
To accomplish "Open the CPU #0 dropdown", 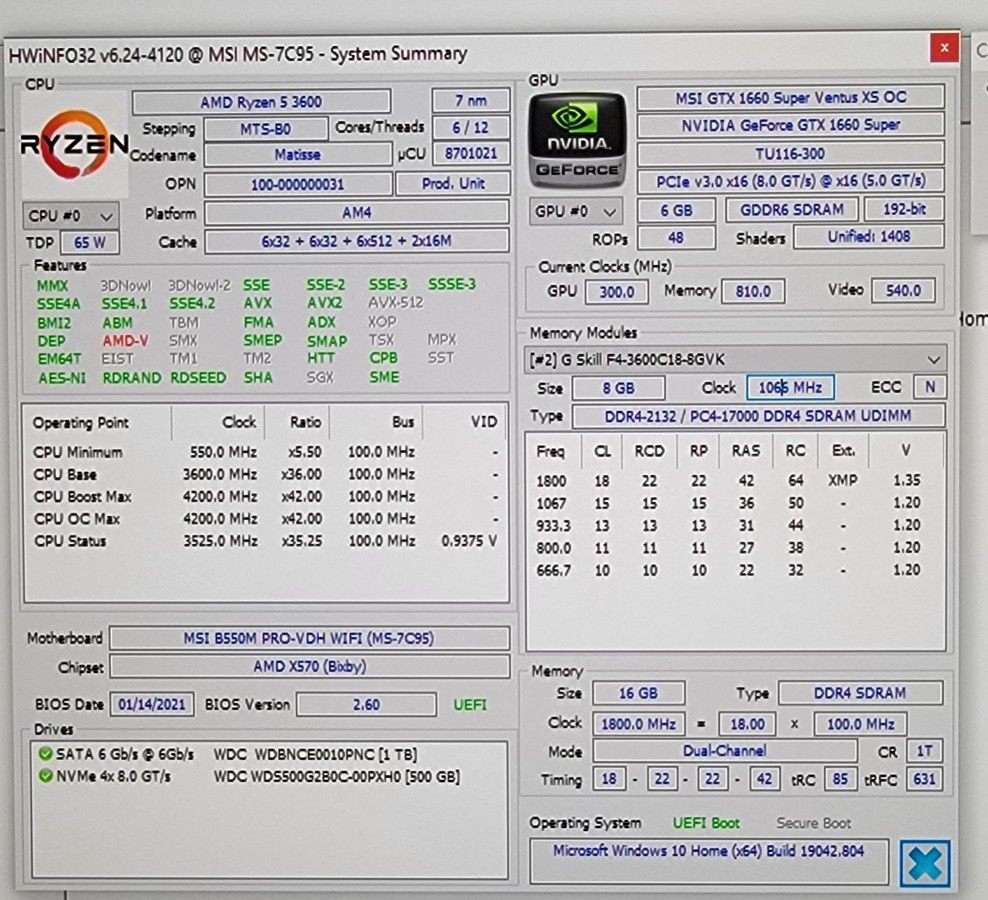I will (x=70, y=216).
